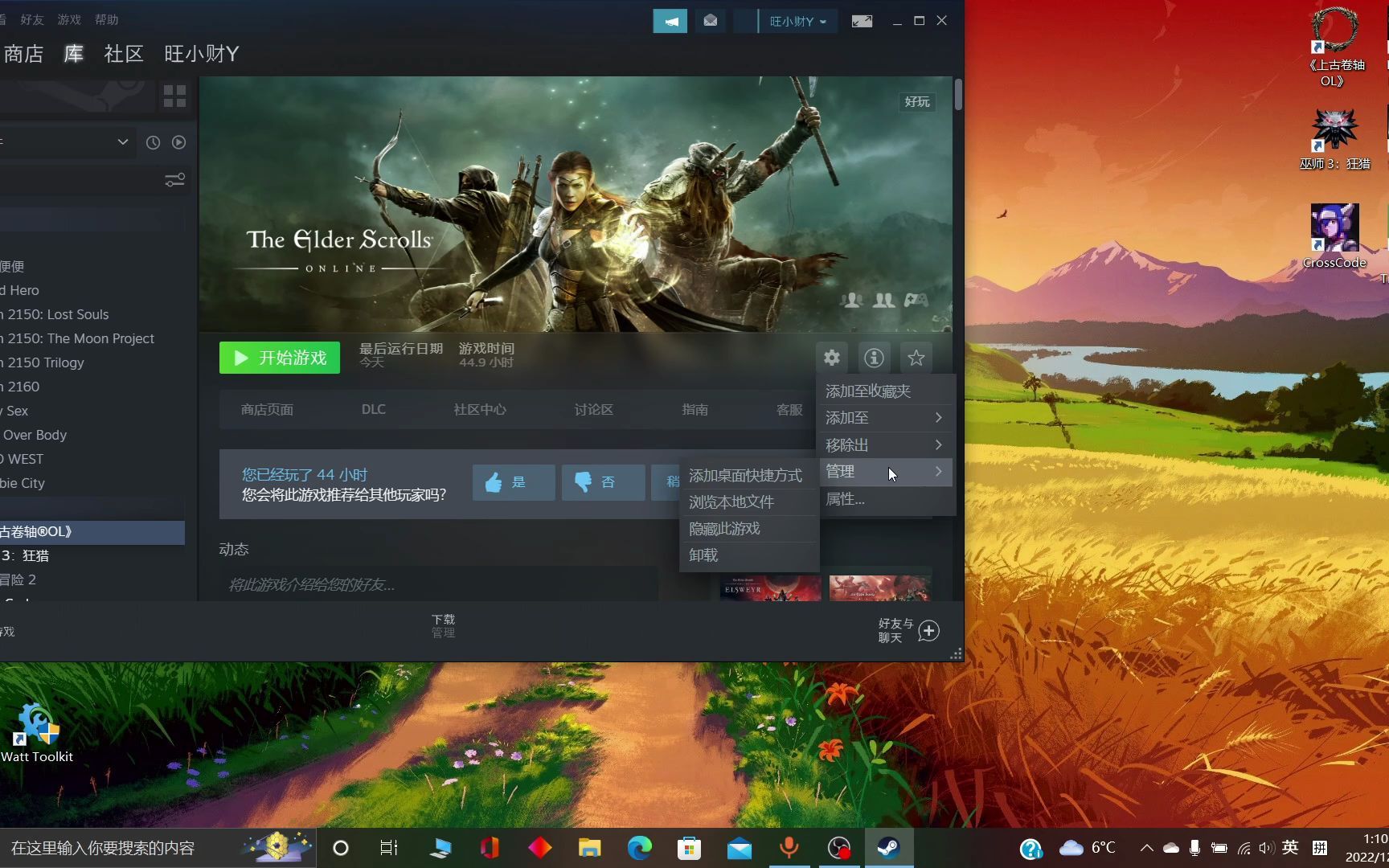This screenshot has width=1389, height=868.
Task: Open the 旺小财Y account dropdown
Action: [797, 21]
